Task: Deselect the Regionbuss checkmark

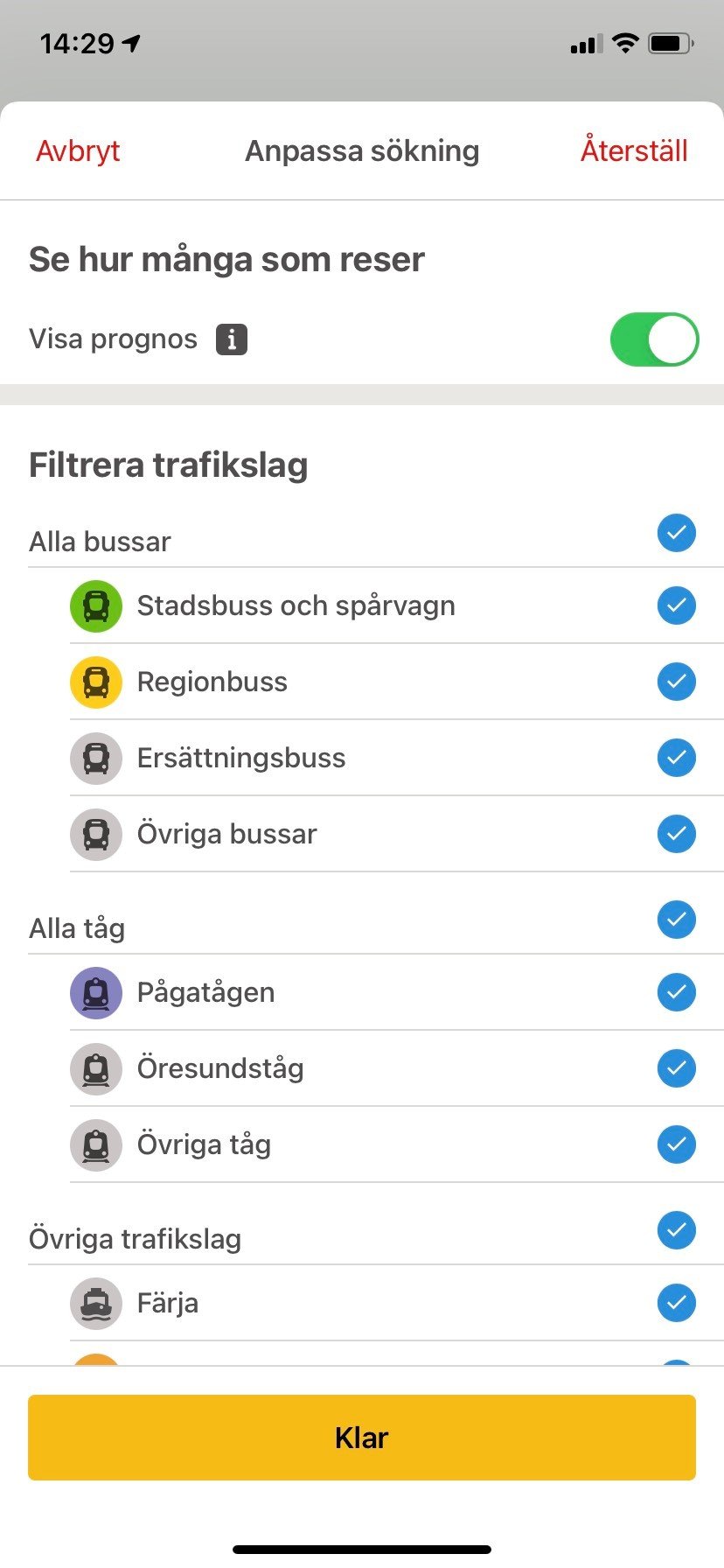Action: click(x=677, y=682)
